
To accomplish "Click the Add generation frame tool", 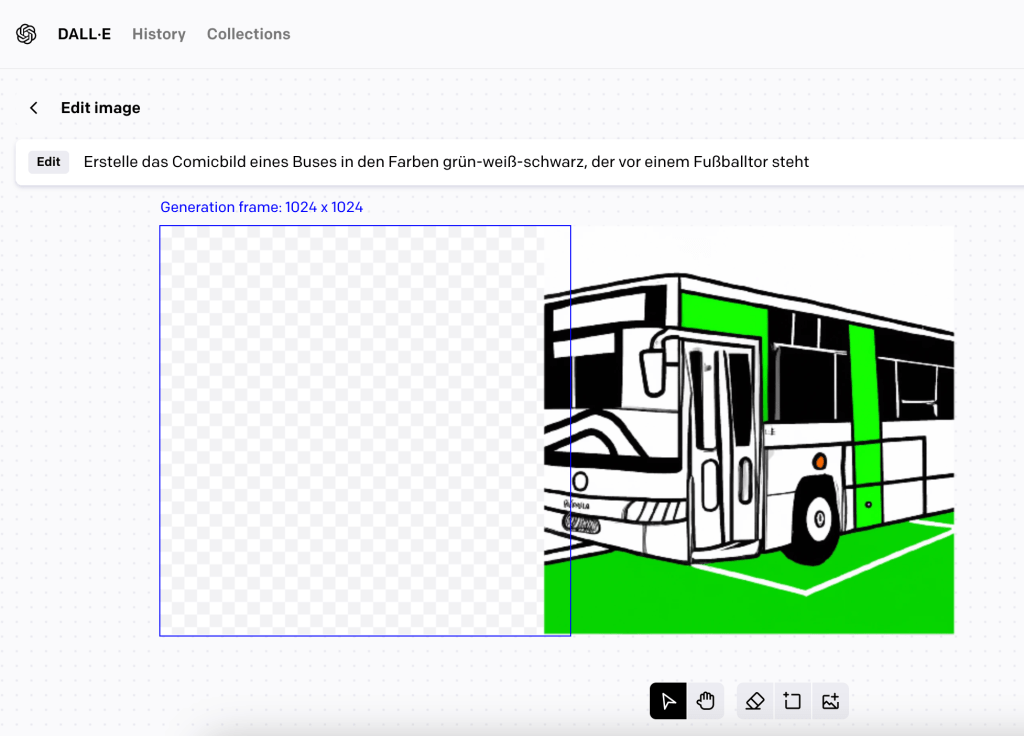I will pos(792,701).
